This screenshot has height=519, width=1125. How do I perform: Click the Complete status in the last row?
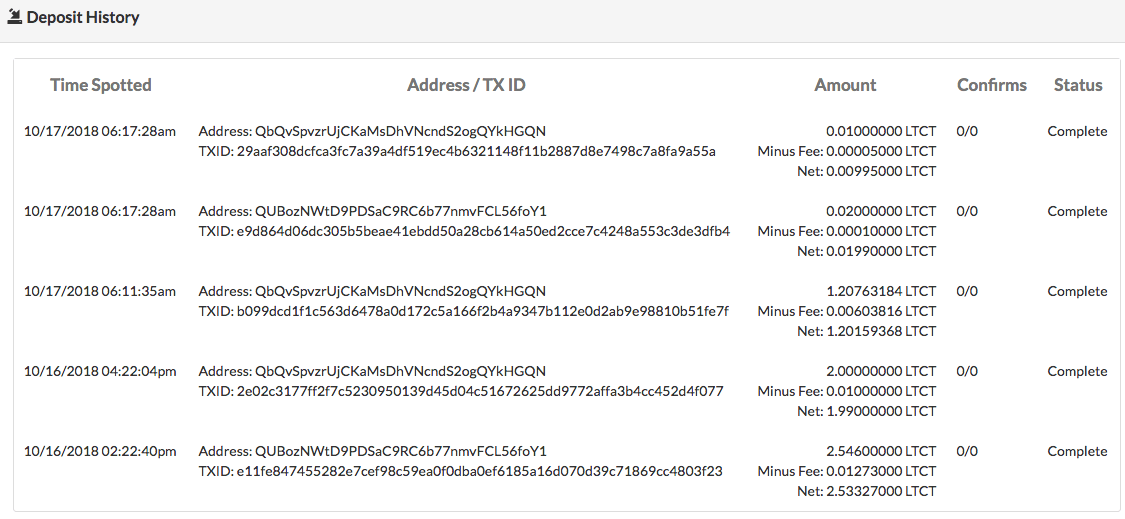coord(1077,451)
